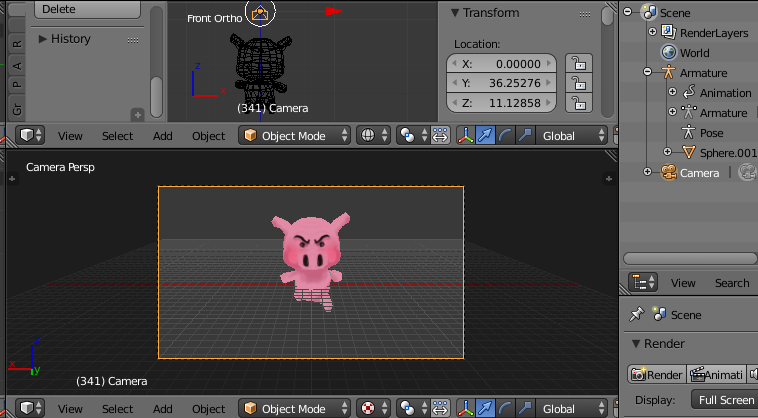
Task: Open View menu in upper 3D header
Action: tap(70, 136)
